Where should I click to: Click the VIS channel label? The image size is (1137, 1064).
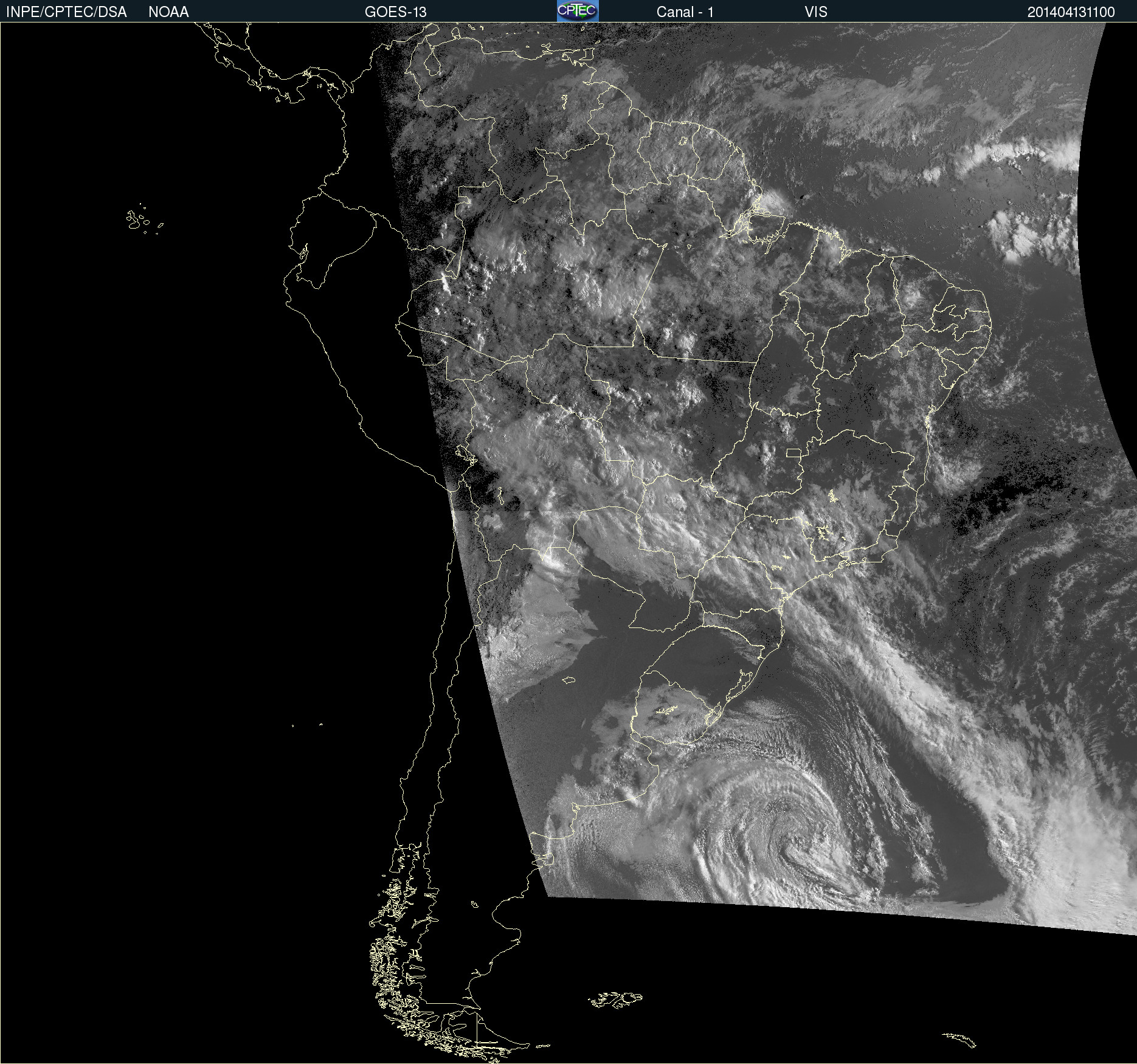(816, 12)
